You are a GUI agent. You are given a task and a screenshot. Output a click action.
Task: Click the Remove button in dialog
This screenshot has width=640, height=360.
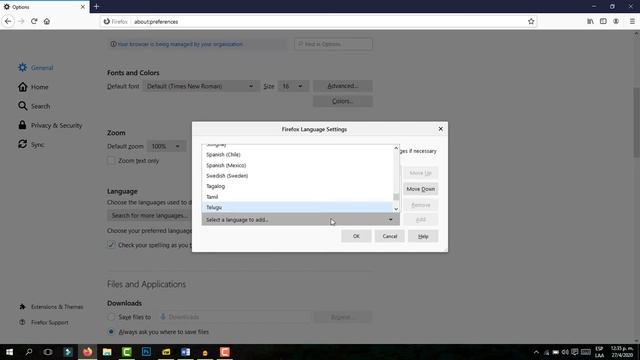420,205
